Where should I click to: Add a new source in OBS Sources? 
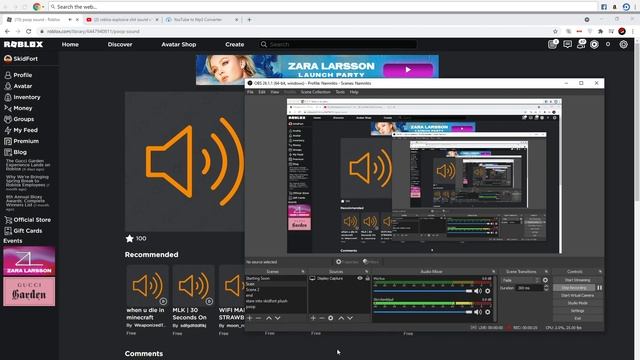coord(313,318)
